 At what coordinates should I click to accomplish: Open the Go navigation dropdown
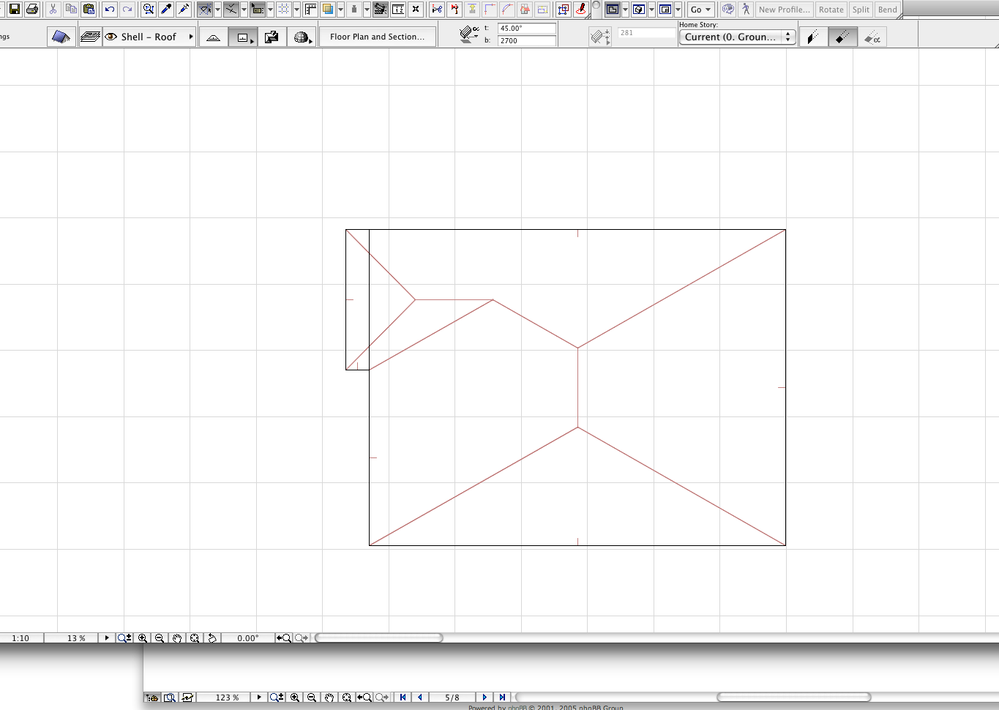point(700,9)
